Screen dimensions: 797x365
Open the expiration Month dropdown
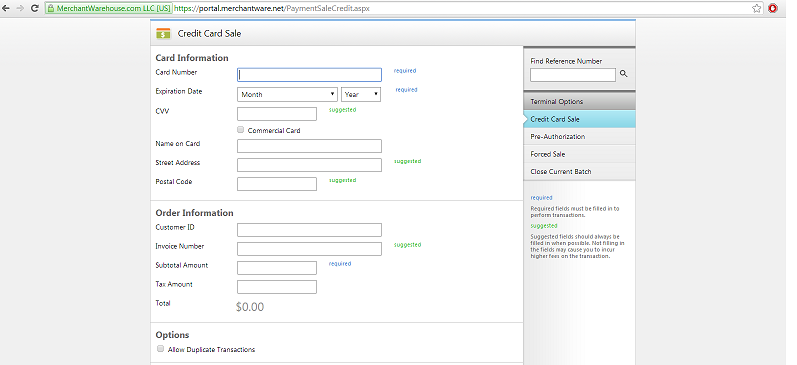coord(287,95)
